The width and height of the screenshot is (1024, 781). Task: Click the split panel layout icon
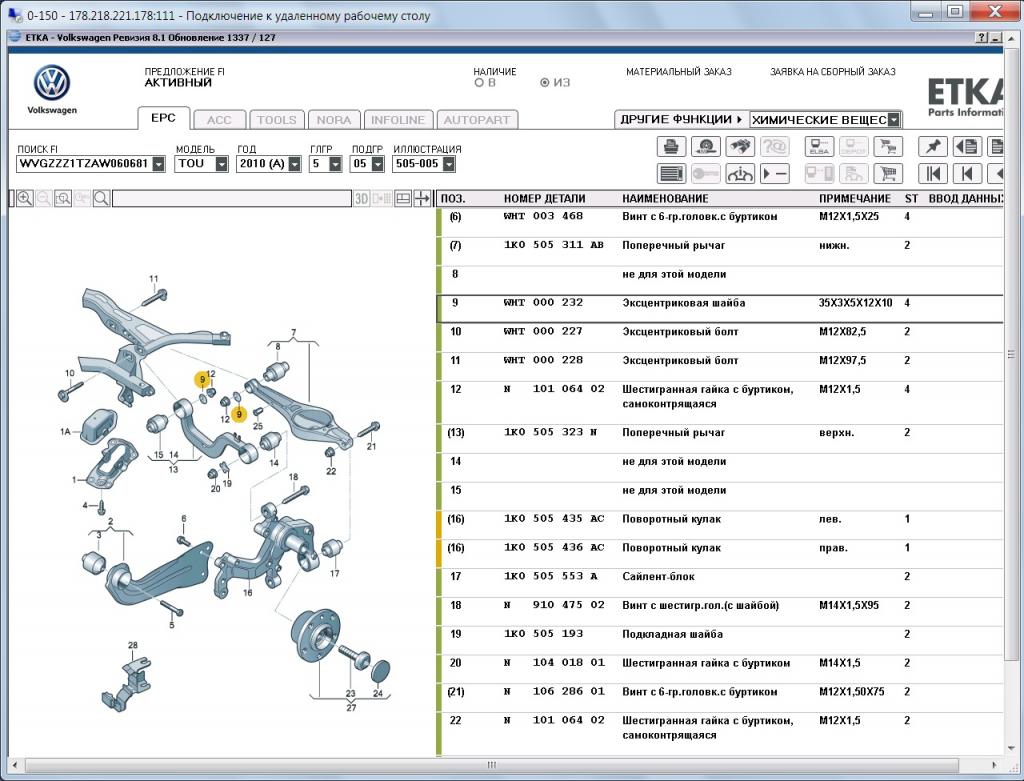point(403,199)
